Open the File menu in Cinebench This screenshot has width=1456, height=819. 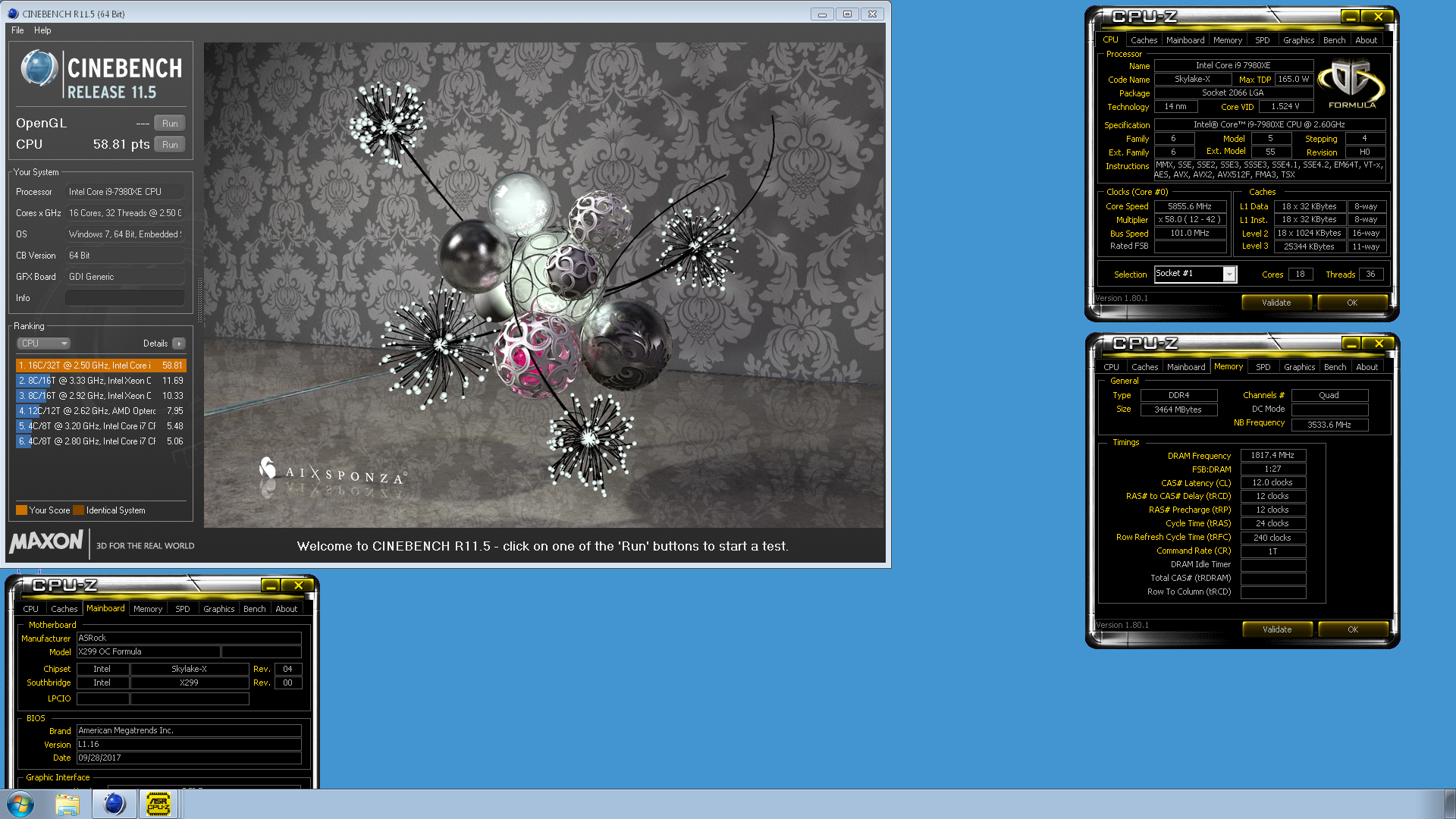(17, 30)
